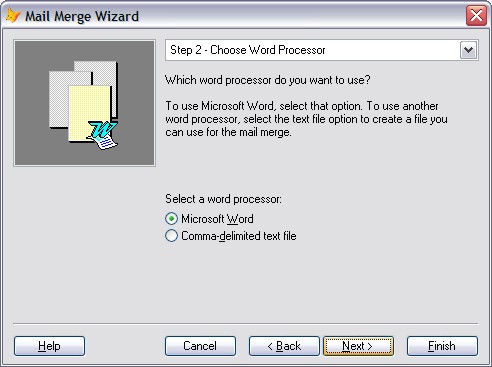Proceed to the next step with Next
Viewport: 492px width, 367px height.
358,346
